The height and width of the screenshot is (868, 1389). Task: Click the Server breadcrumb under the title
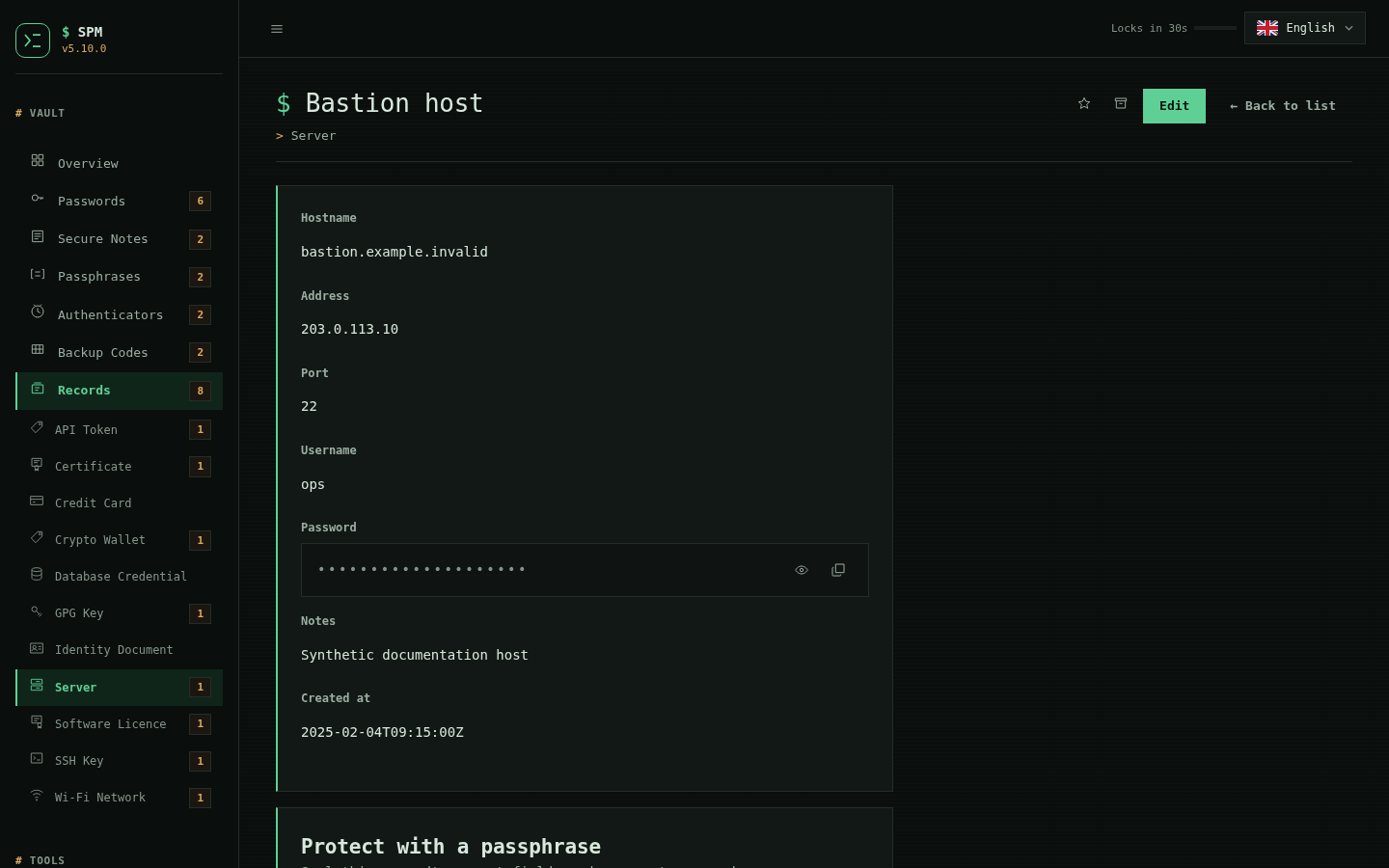coord(313,136)
